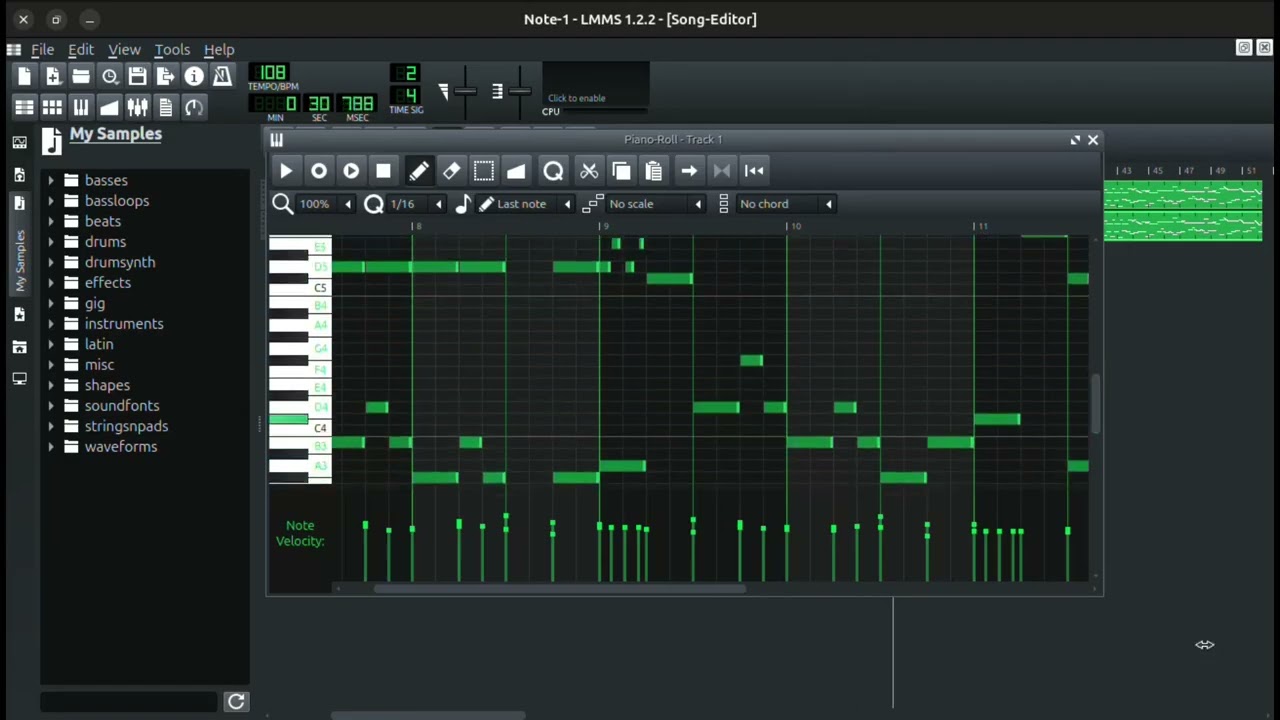
Task: Open My Home sidebar tab
Action: pos(19,347)
